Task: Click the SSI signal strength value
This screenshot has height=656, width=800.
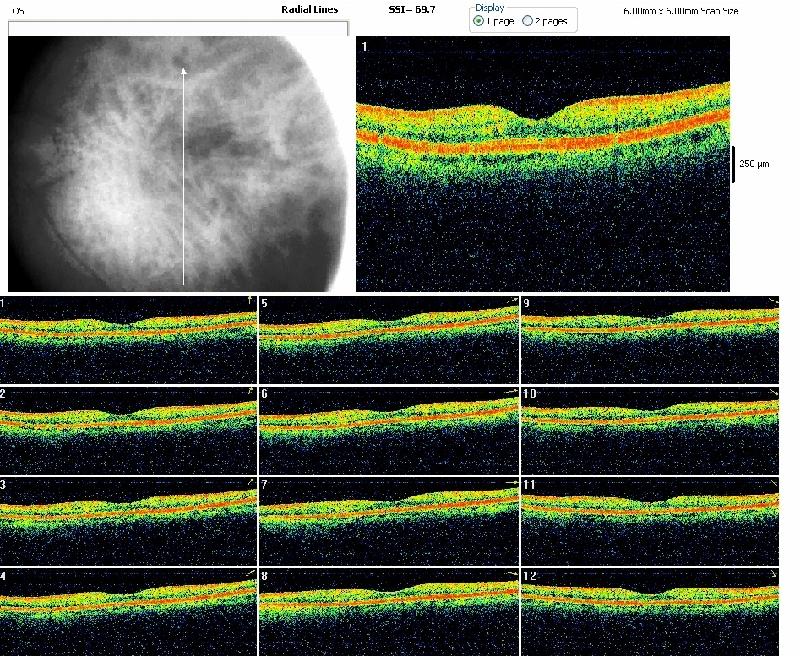Action: click(413, 8)
